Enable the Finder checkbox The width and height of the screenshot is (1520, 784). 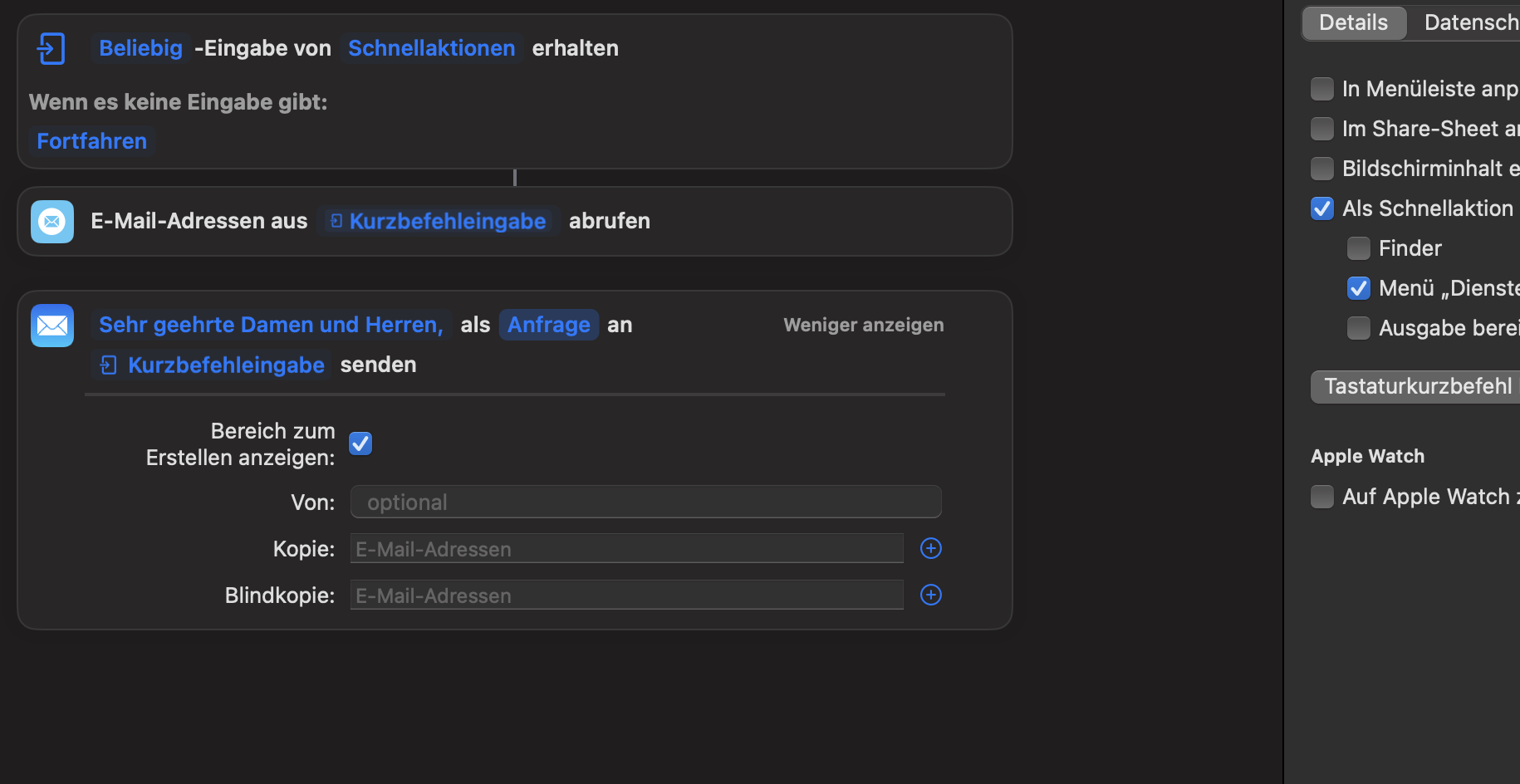point(1359,248)
